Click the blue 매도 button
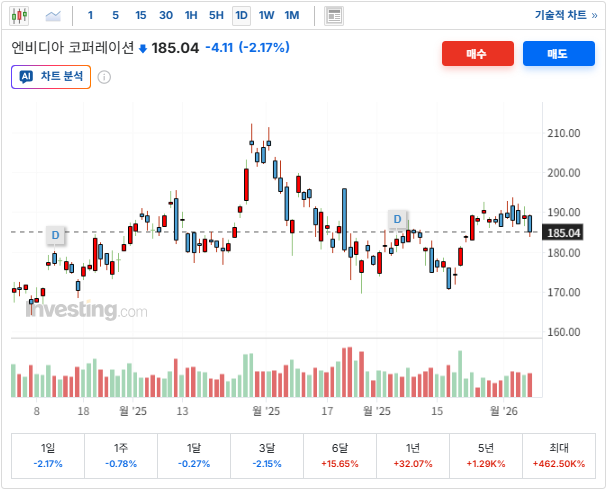The width and height of the screenshot is (607, 490). click(559, 53)
